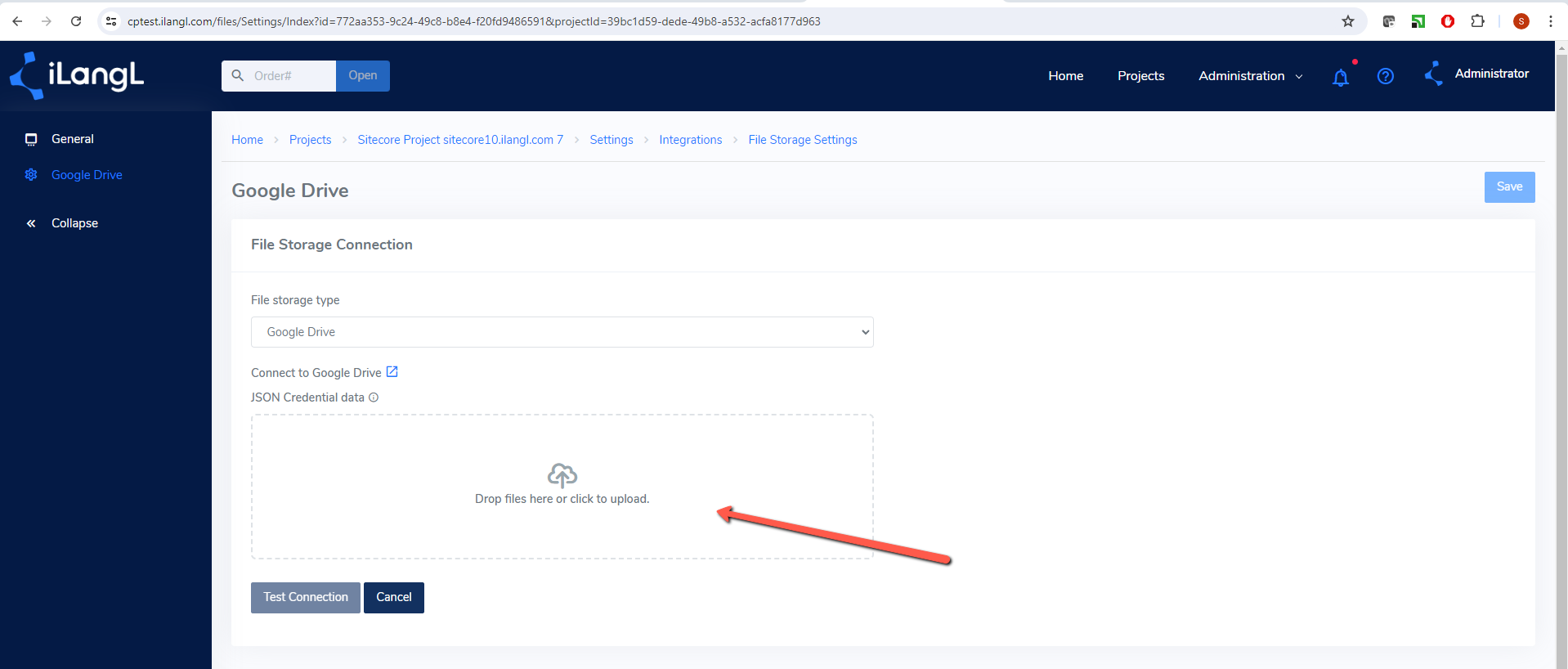Open notifications bell
1568x669 pixels.
coord(1341,77)
